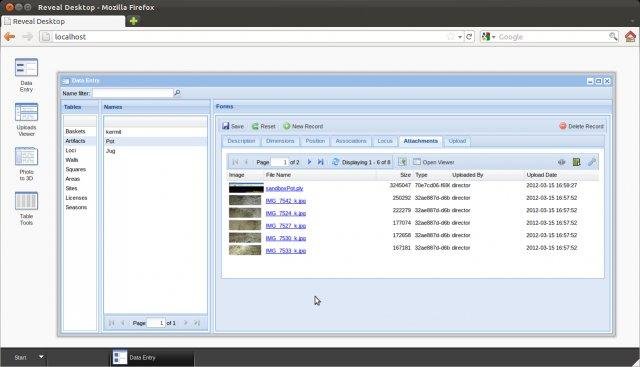Click the Firefox home icon

point(630,36)
